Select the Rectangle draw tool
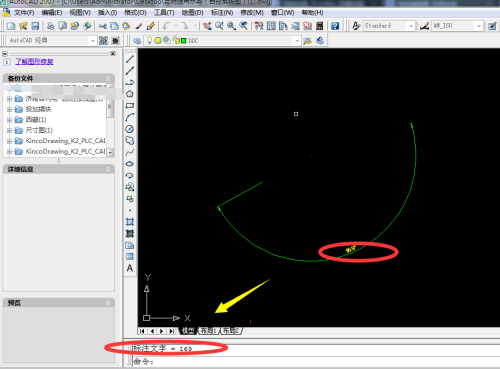 (130, 106)
